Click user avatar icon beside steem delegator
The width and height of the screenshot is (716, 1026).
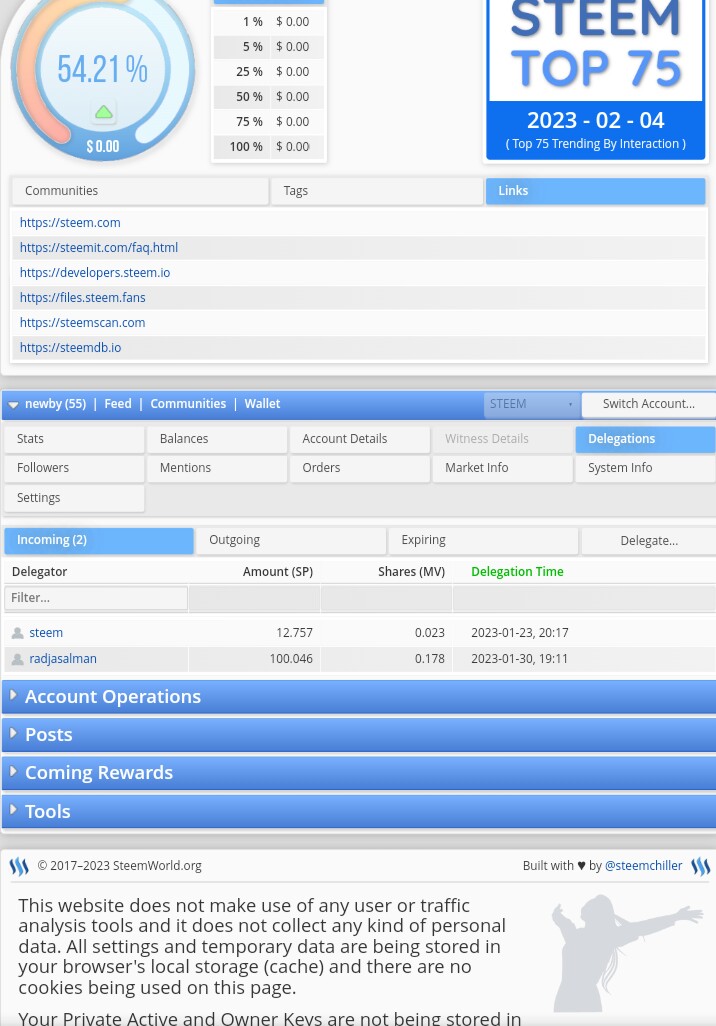pos(18,633)
